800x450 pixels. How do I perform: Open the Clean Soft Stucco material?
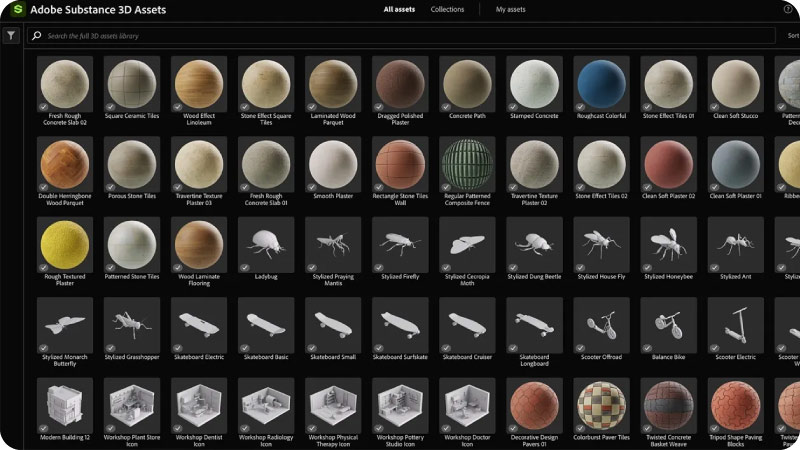(736, 84)
